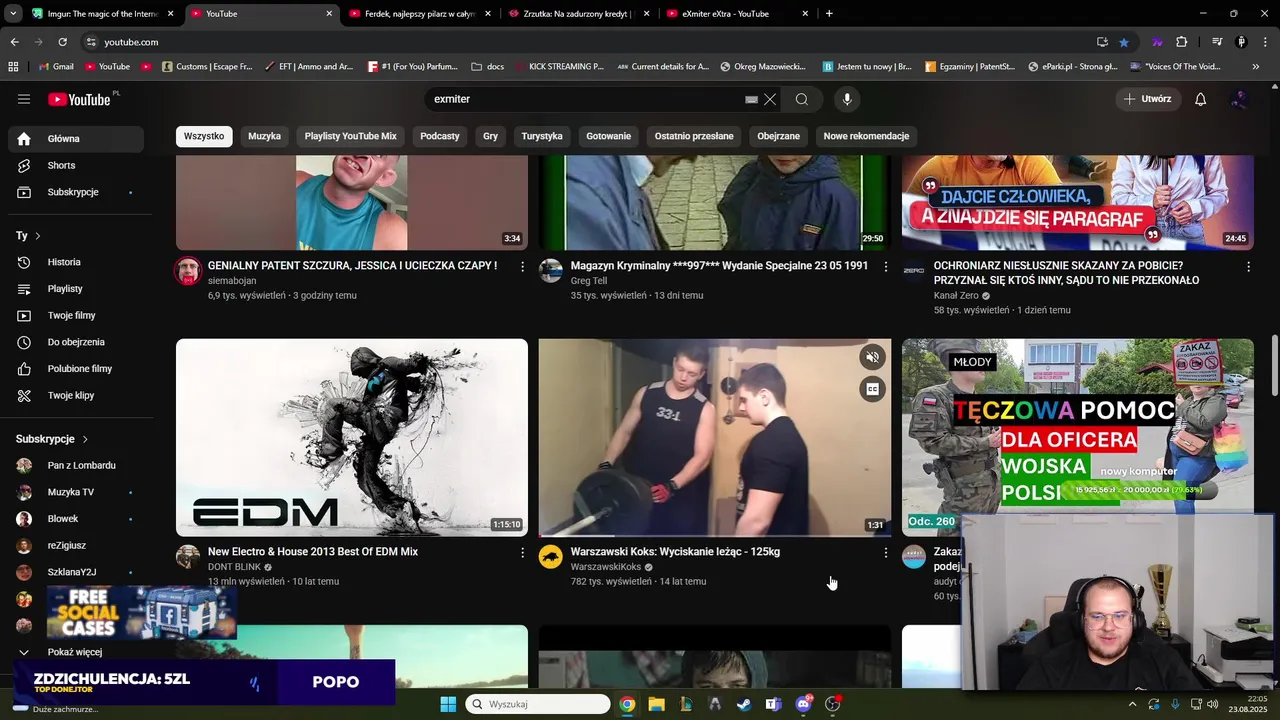Open options for OCHRONIARZ NIESŁUSZNIE SKAZANY video

1248,266
